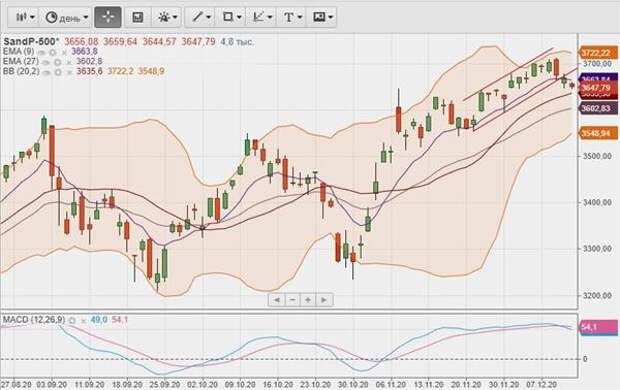Click the 3200,00 price axis label
Image resolution: width=620 pixels, height=390 pixels.
click(597, 295)
